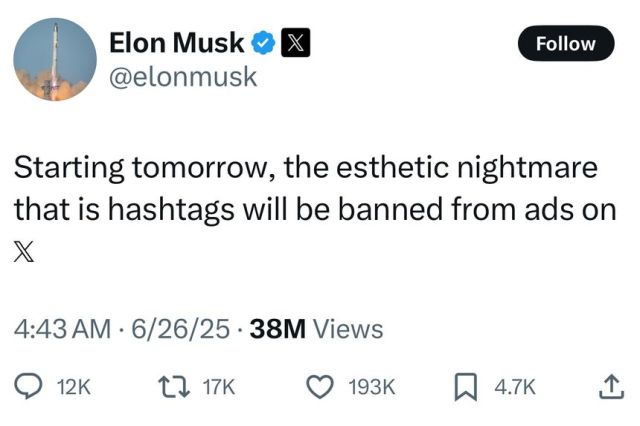
Task: Reply using the speech bubble icon
Action: 28,386
